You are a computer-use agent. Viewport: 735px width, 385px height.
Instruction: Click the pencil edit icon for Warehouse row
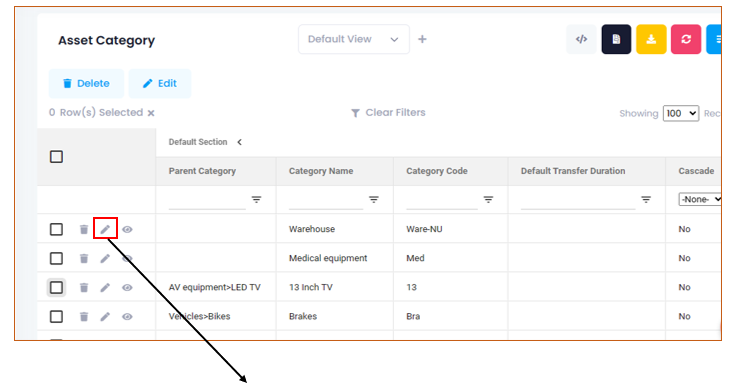[x=105, y=229]
